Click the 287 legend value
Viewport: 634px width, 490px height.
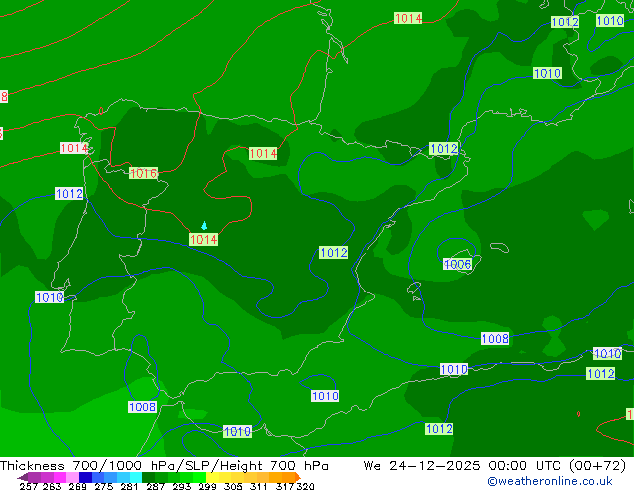tap(155, 486)
